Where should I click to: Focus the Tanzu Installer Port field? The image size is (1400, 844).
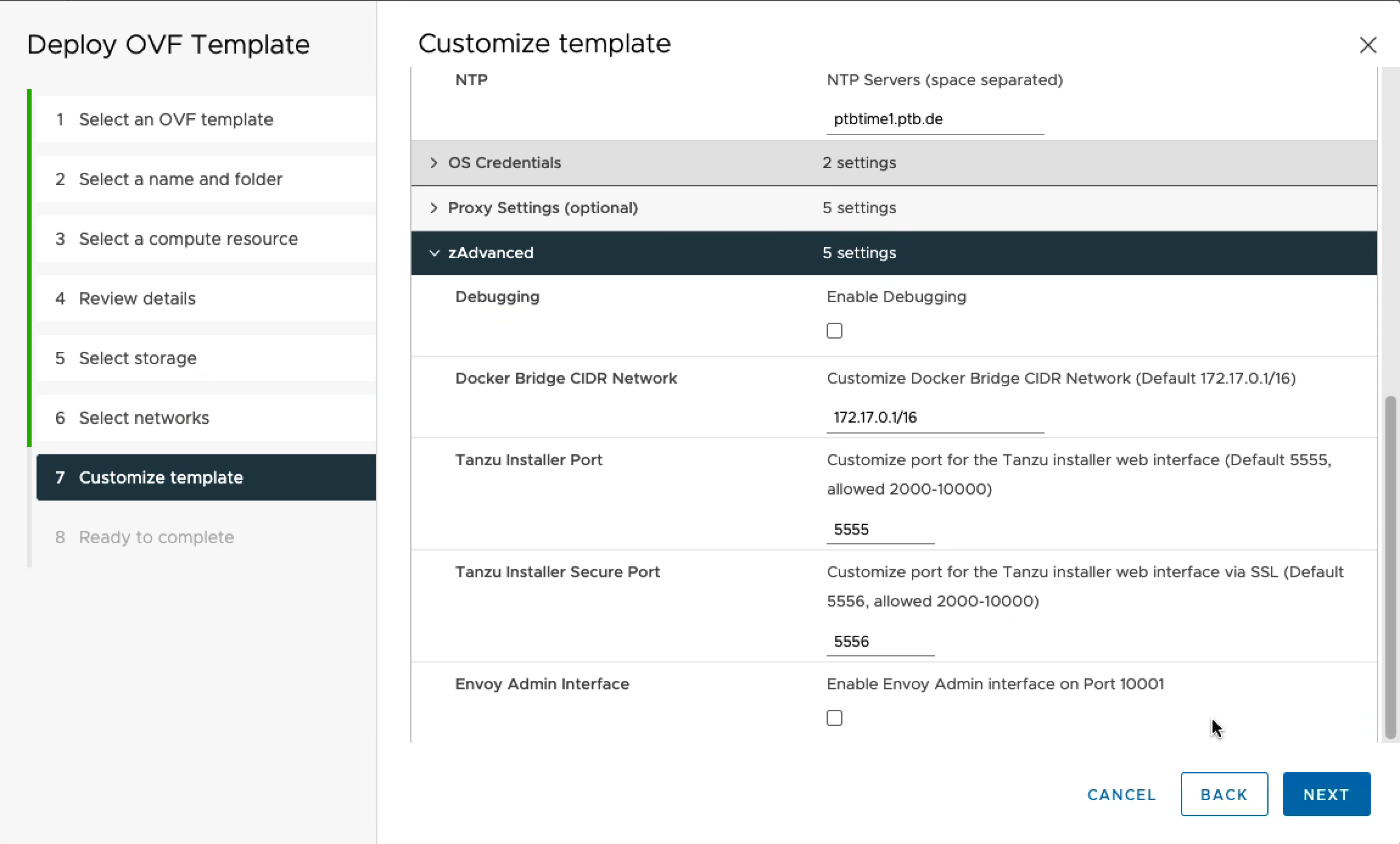(x=880, y=529)
